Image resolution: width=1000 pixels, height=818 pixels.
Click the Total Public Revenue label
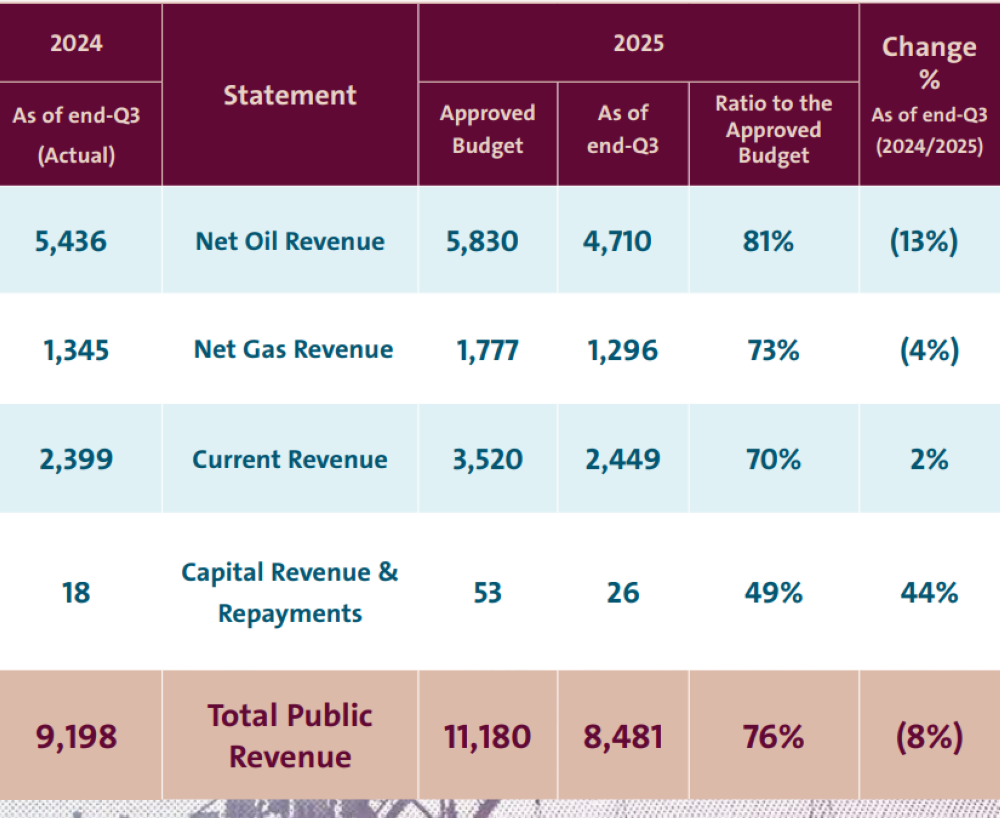point(290,736)
